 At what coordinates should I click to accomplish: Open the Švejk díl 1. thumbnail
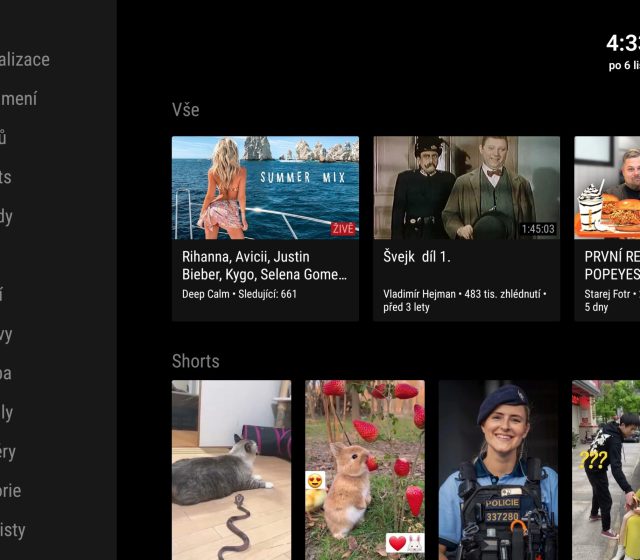(x=466, y=187)
